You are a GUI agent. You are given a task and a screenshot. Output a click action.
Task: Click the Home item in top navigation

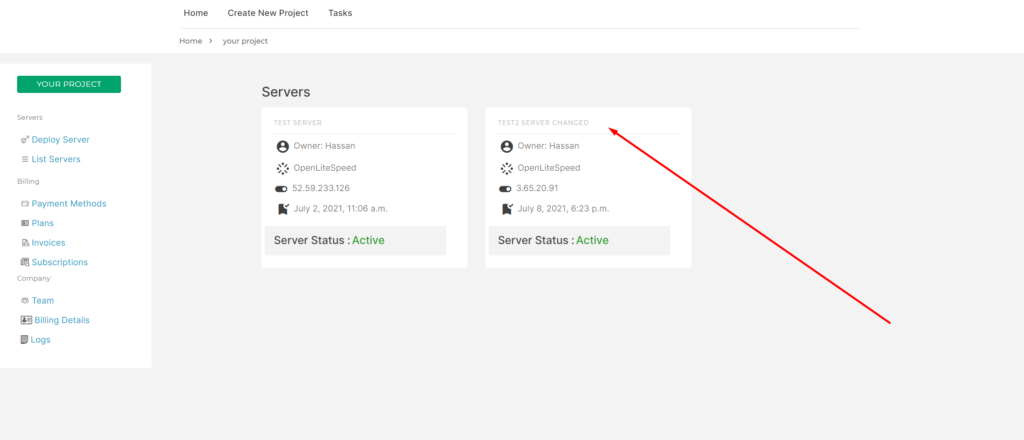click(196, 13)
